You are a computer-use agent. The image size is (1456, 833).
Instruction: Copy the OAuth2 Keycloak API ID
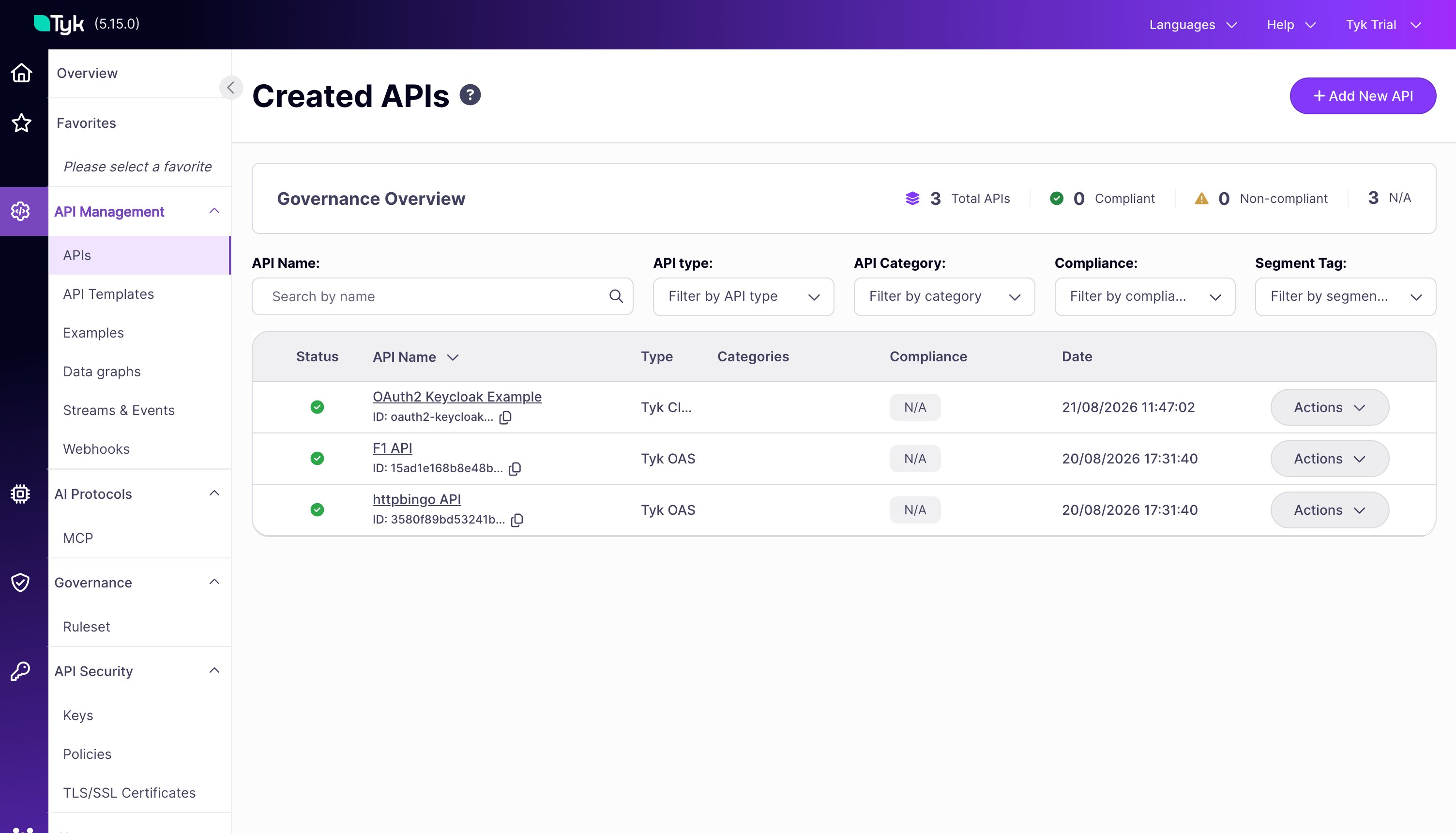click(x=505, y=417)
